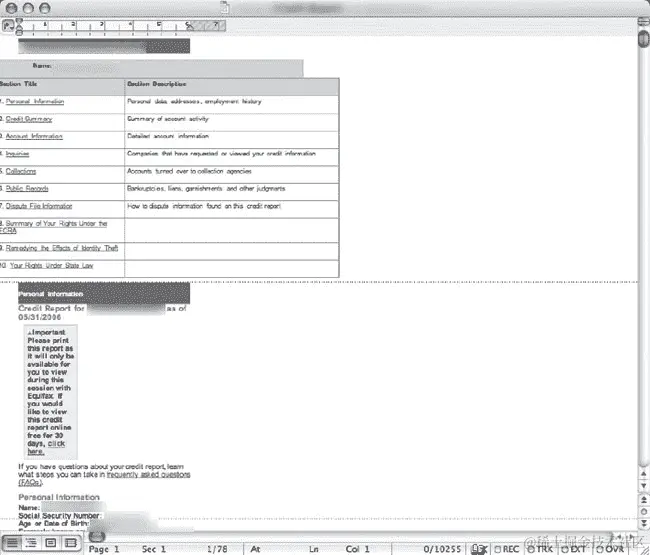
Task: Click the document proxy icon in title bar
Action: 225,7
